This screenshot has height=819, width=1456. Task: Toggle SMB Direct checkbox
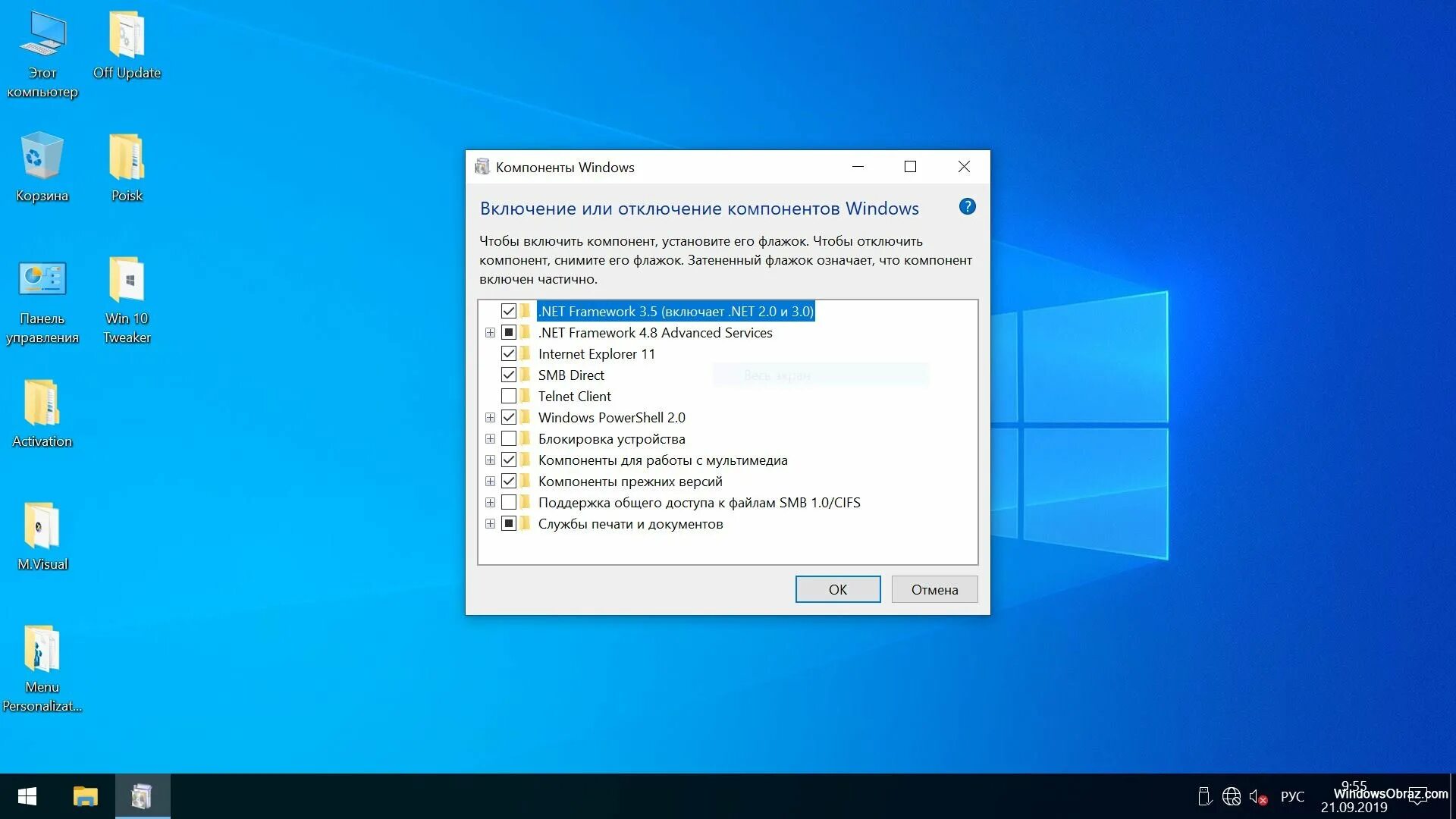click(508, 375)
